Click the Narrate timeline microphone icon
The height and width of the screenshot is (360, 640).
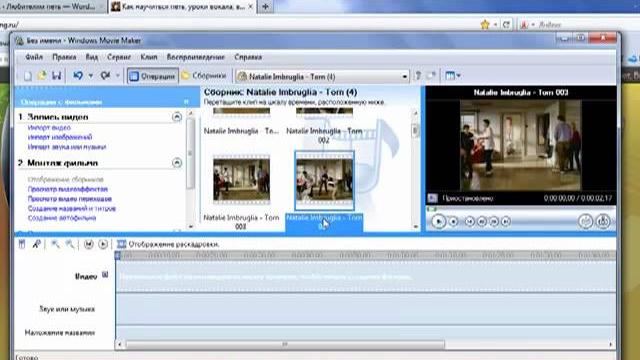tap(36, 244)
